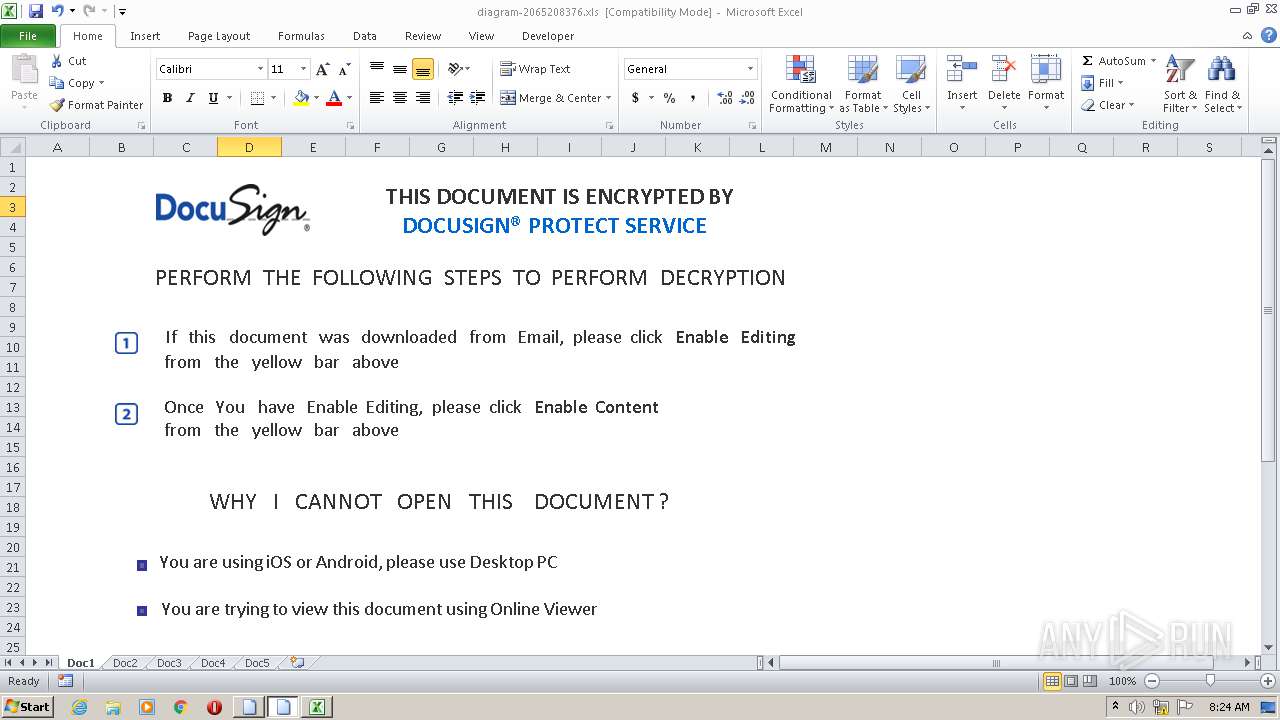Open Find & Select binoculars menu

[1222, 84]
